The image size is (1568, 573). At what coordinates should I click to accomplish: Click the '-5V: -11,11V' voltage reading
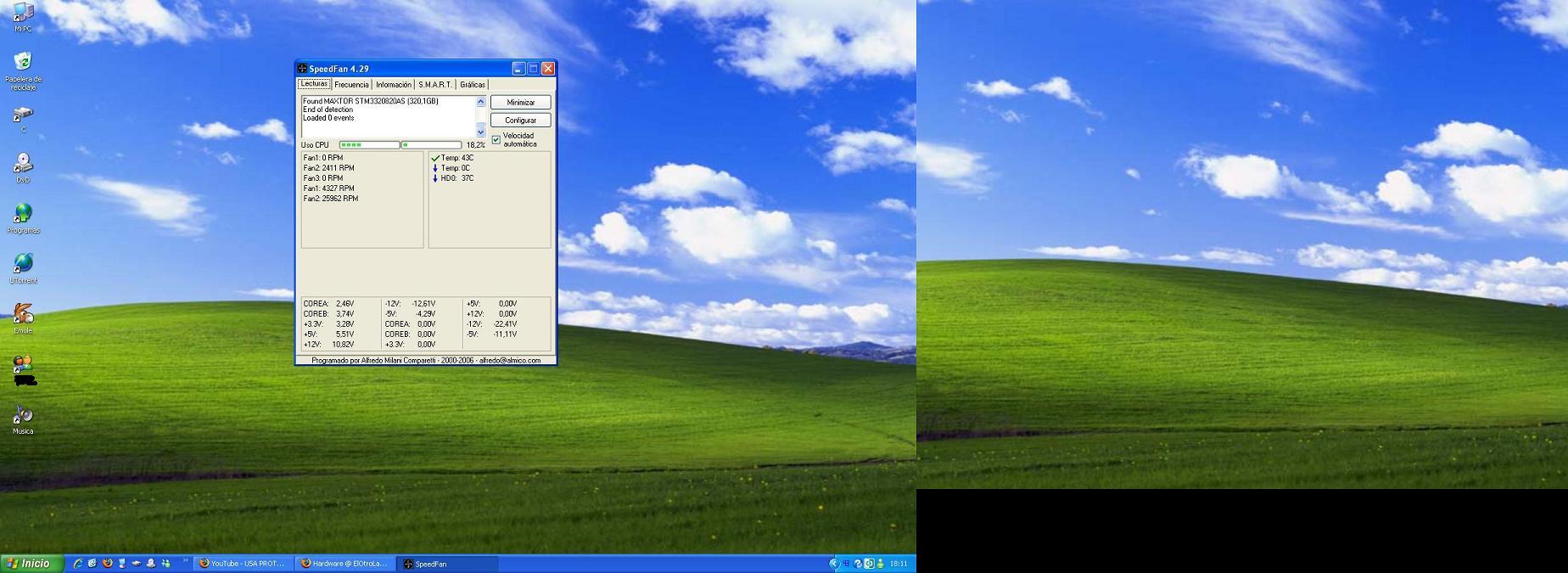pyautogui.click(x=492, y=334)
